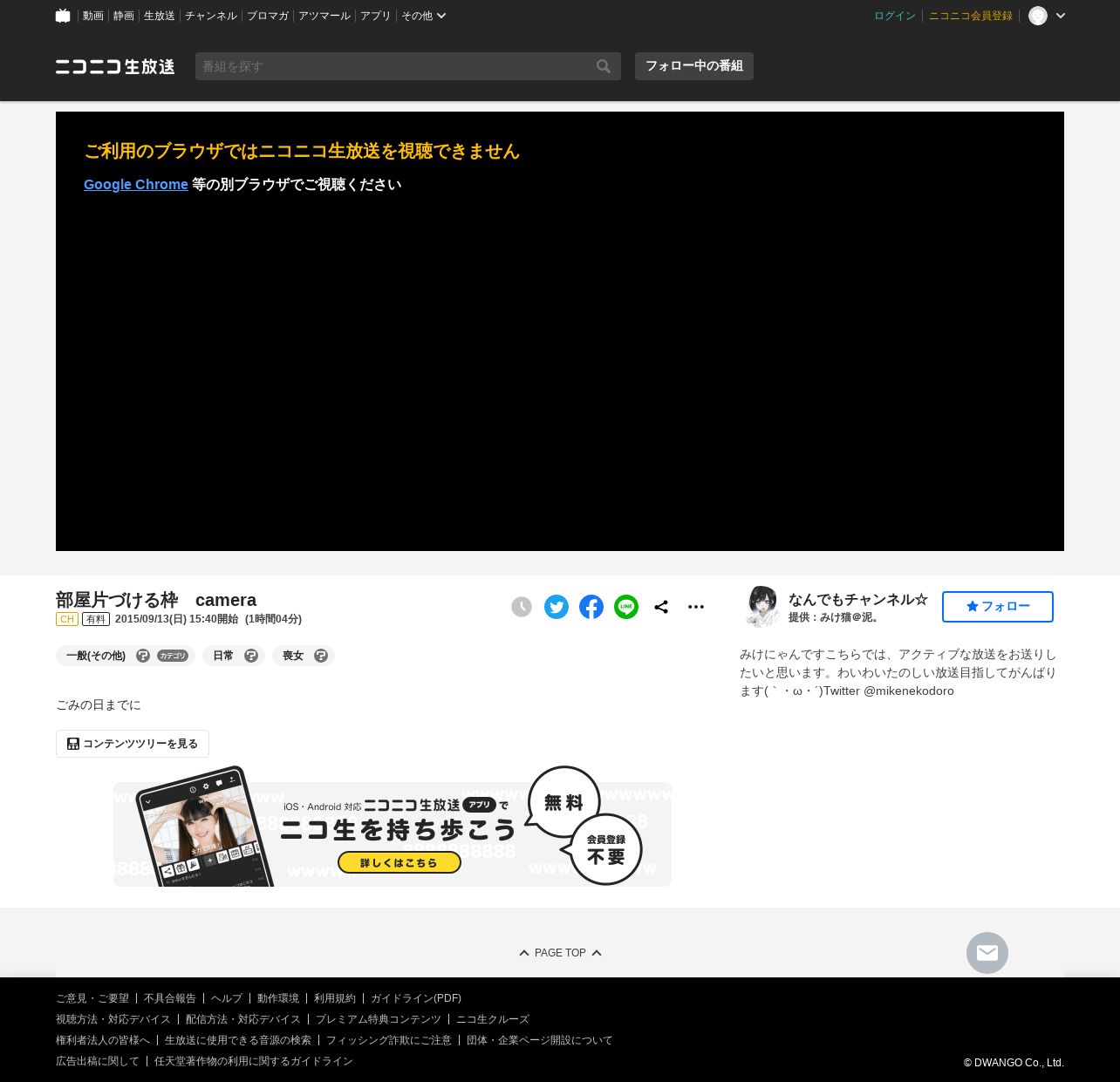Screen dimensions: 1120x1082
Task: Click the ごみの日までに description text
Action: [x=99, y=704]
